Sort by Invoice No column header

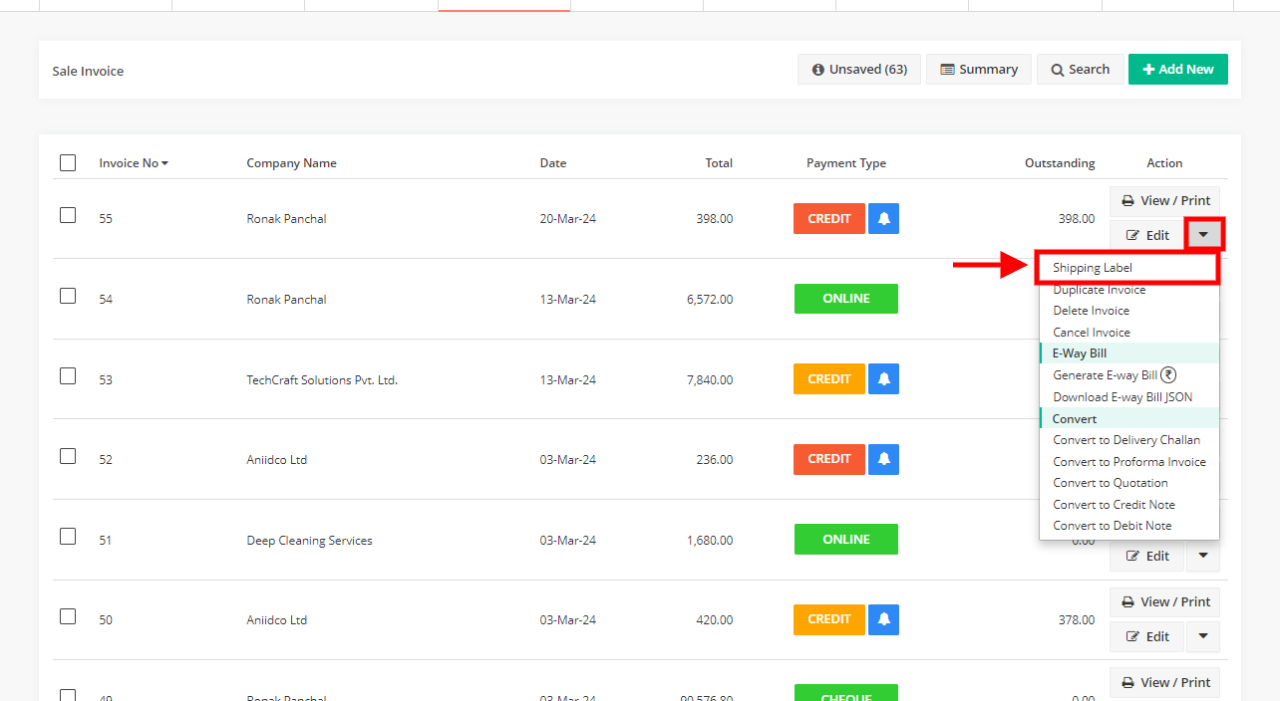133,163
